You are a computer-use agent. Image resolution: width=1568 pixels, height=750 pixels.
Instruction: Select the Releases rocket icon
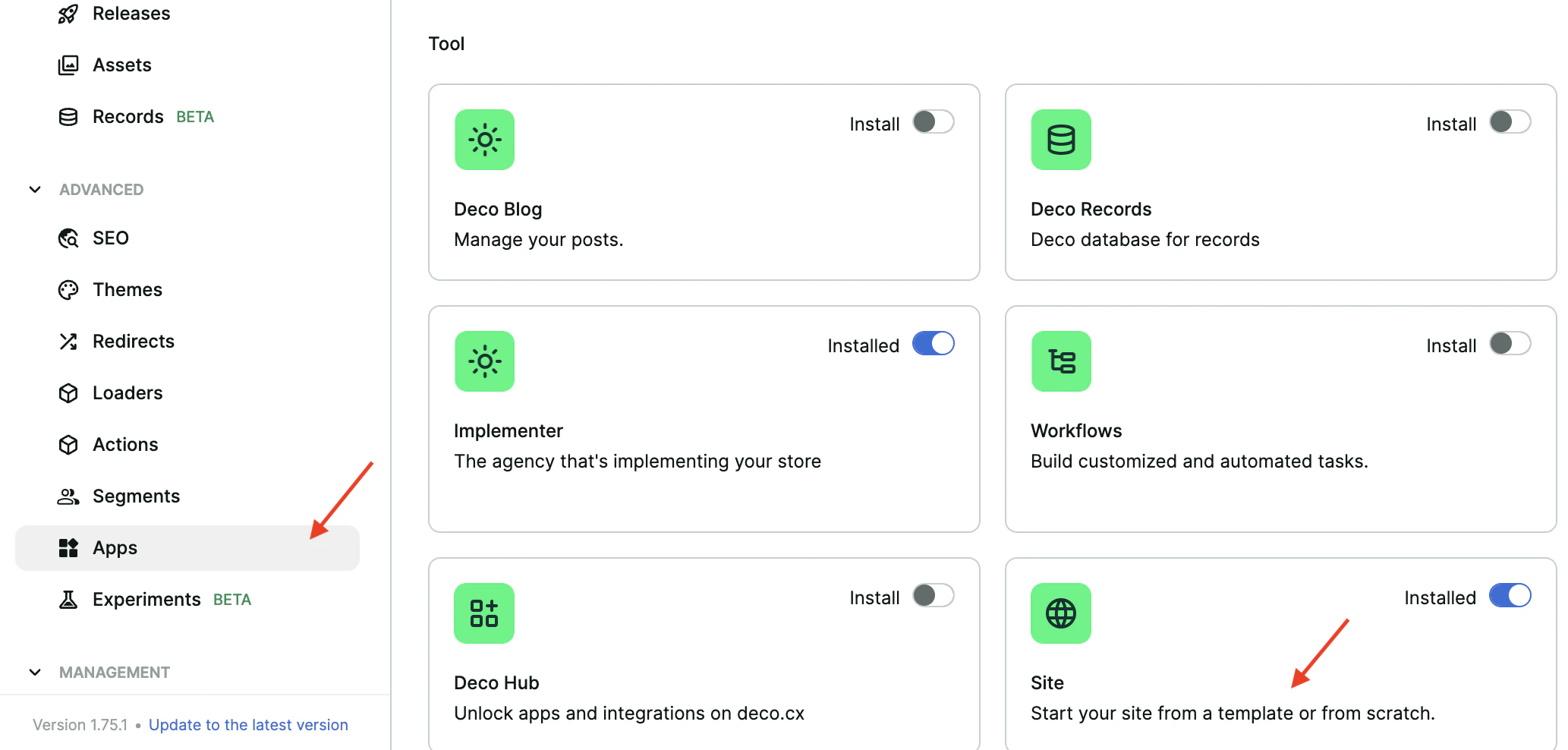(68, 13)
